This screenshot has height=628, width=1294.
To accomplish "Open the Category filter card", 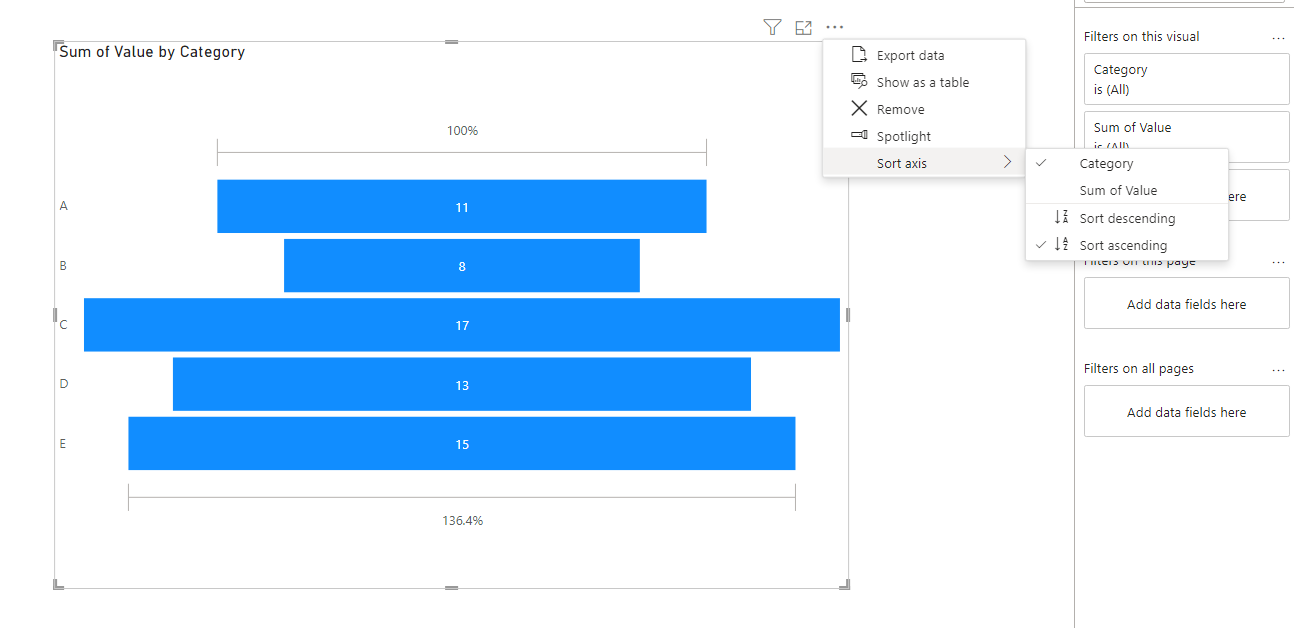I will tap(1186, 79).
